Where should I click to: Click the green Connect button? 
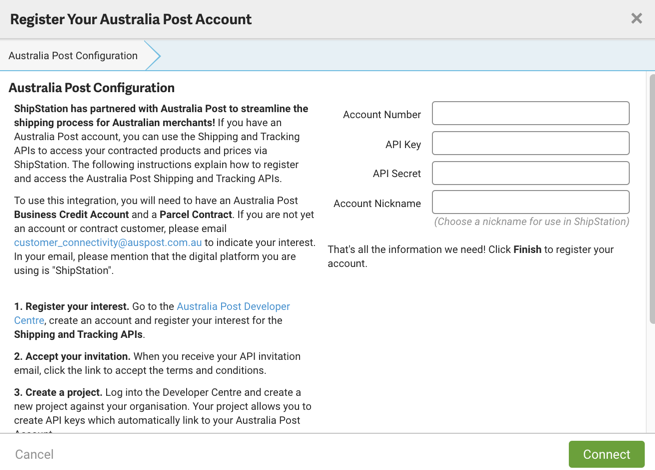tap(607, 454)
